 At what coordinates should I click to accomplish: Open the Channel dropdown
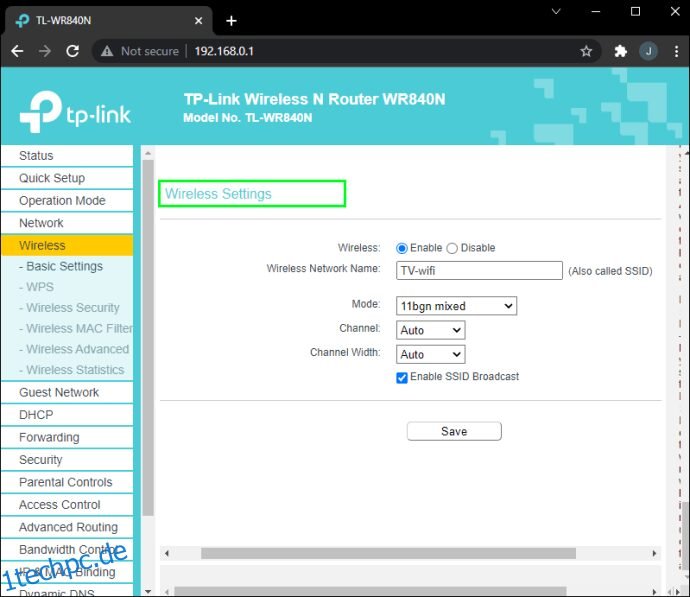430,330
